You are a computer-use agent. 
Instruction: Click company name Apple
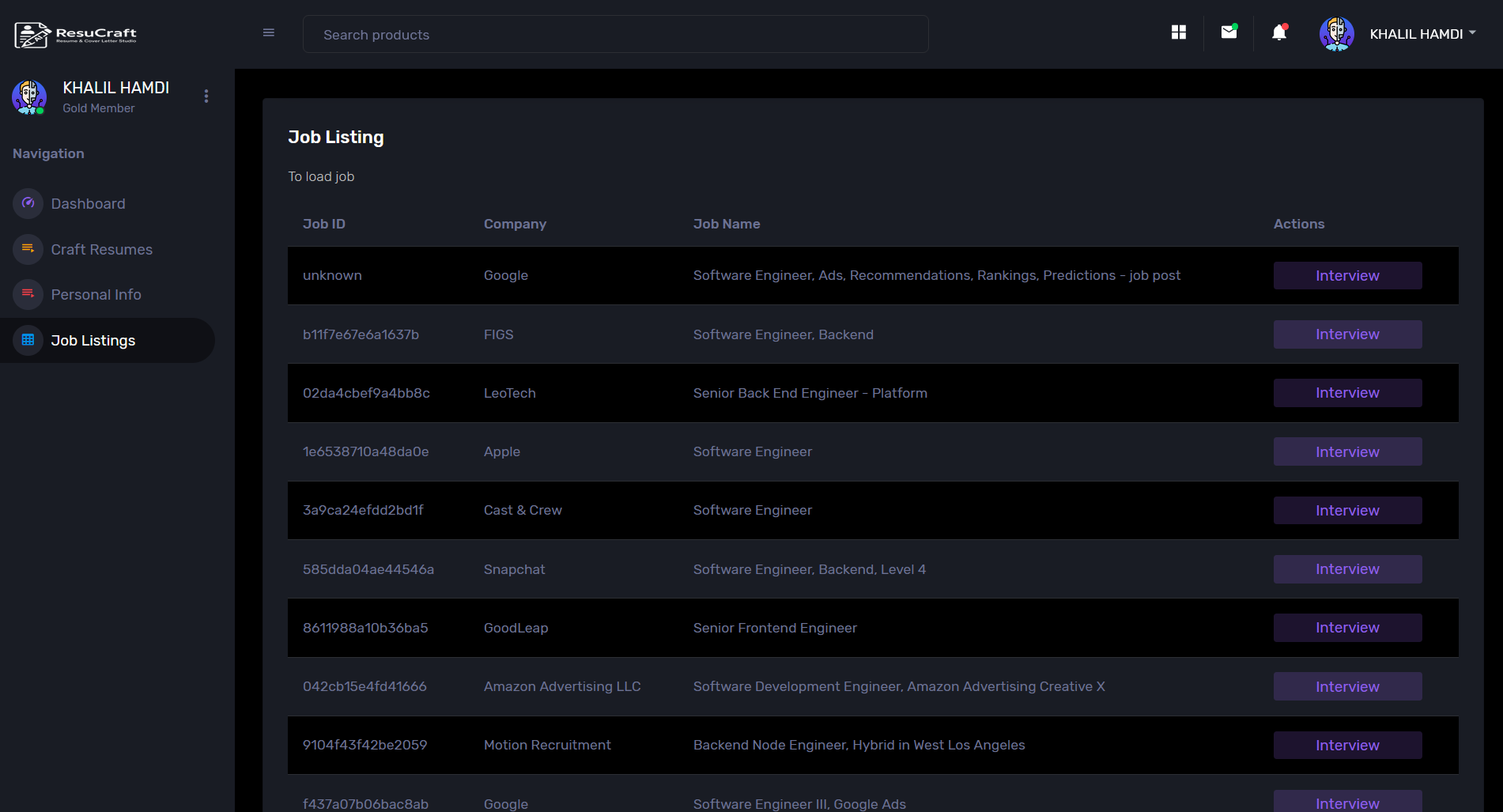click(x=502, y=451)
